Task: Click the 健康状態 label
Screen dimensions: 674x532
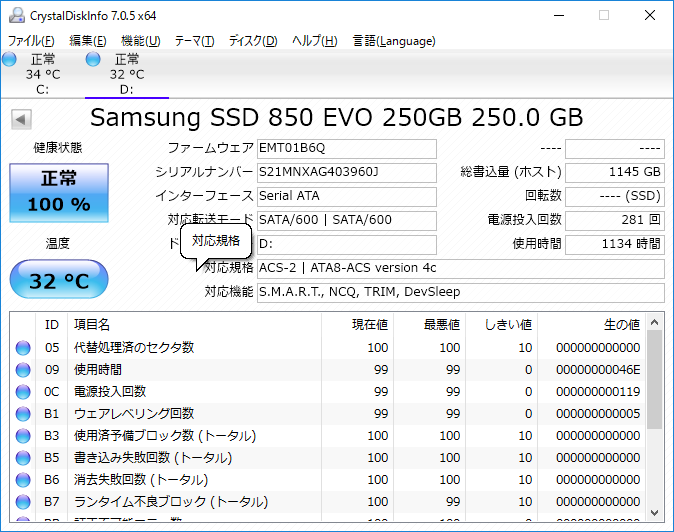Action: (x=58, y=148)
